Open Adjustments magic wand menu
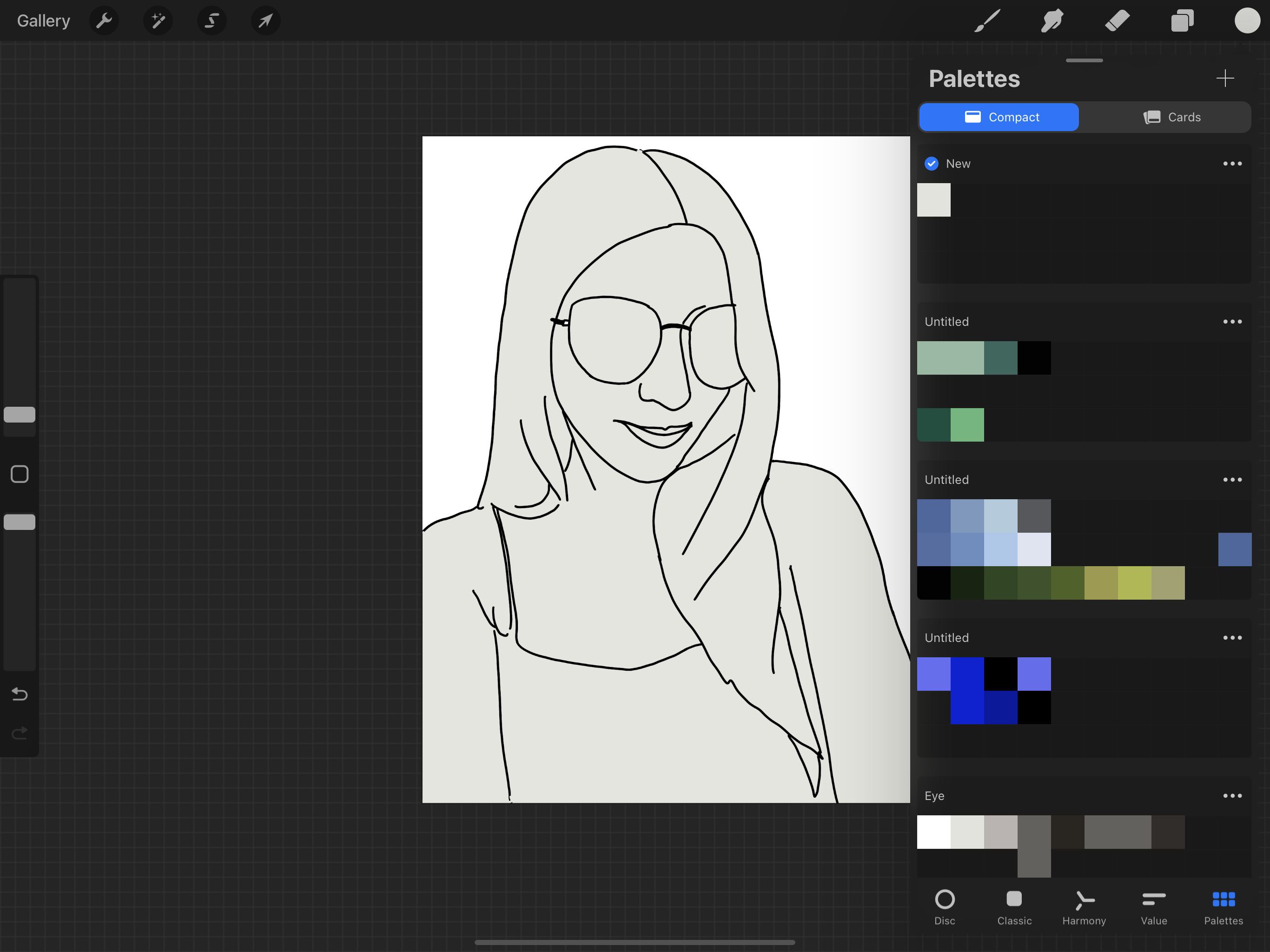This screenshot has height=952, width=1270. [x=158, y=21]
